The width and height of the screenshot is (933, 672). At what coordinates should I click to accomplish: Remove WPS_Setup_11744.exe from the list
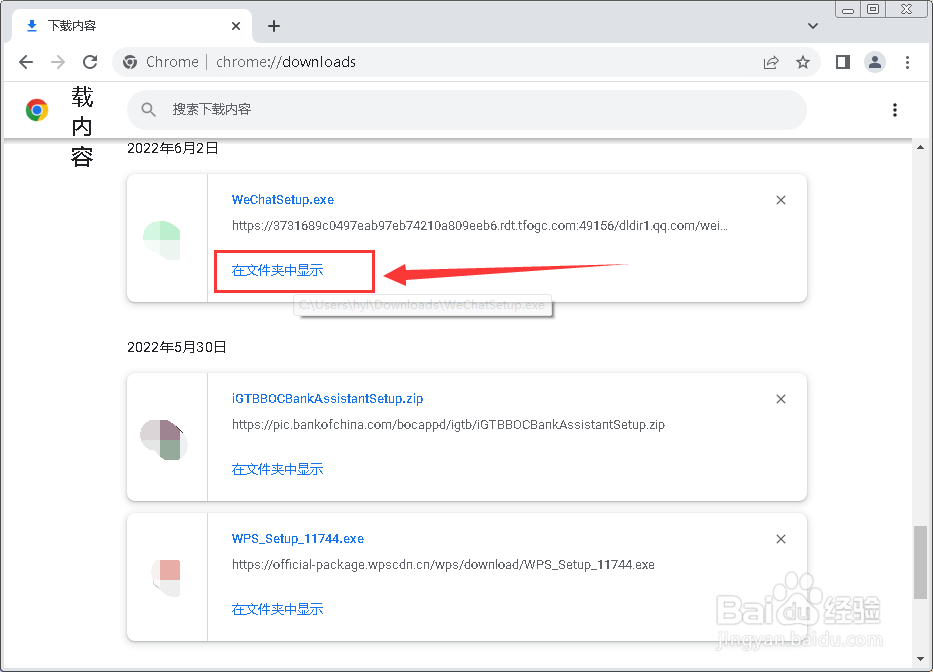[x=781, y=539]
